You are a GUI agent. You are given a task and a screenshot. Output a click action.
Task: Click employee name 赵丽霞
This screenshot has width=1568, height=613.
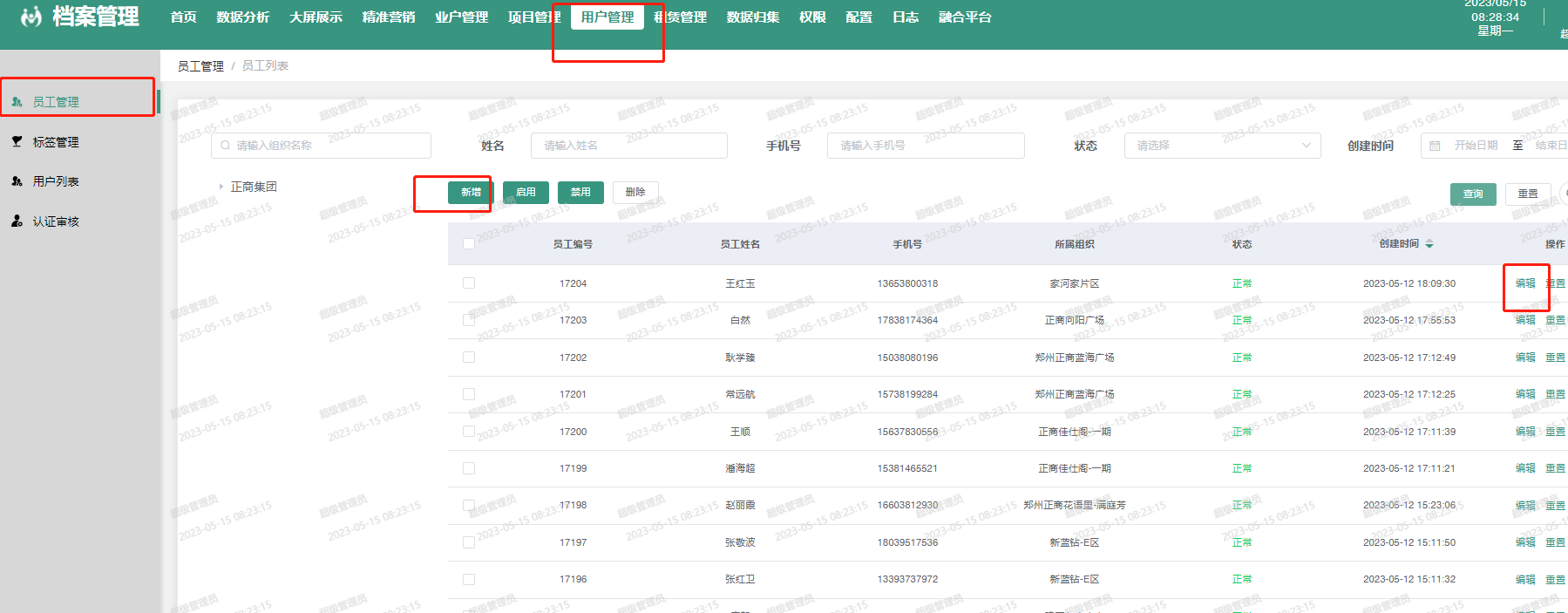pyautogui.click(x=740, y=505)
